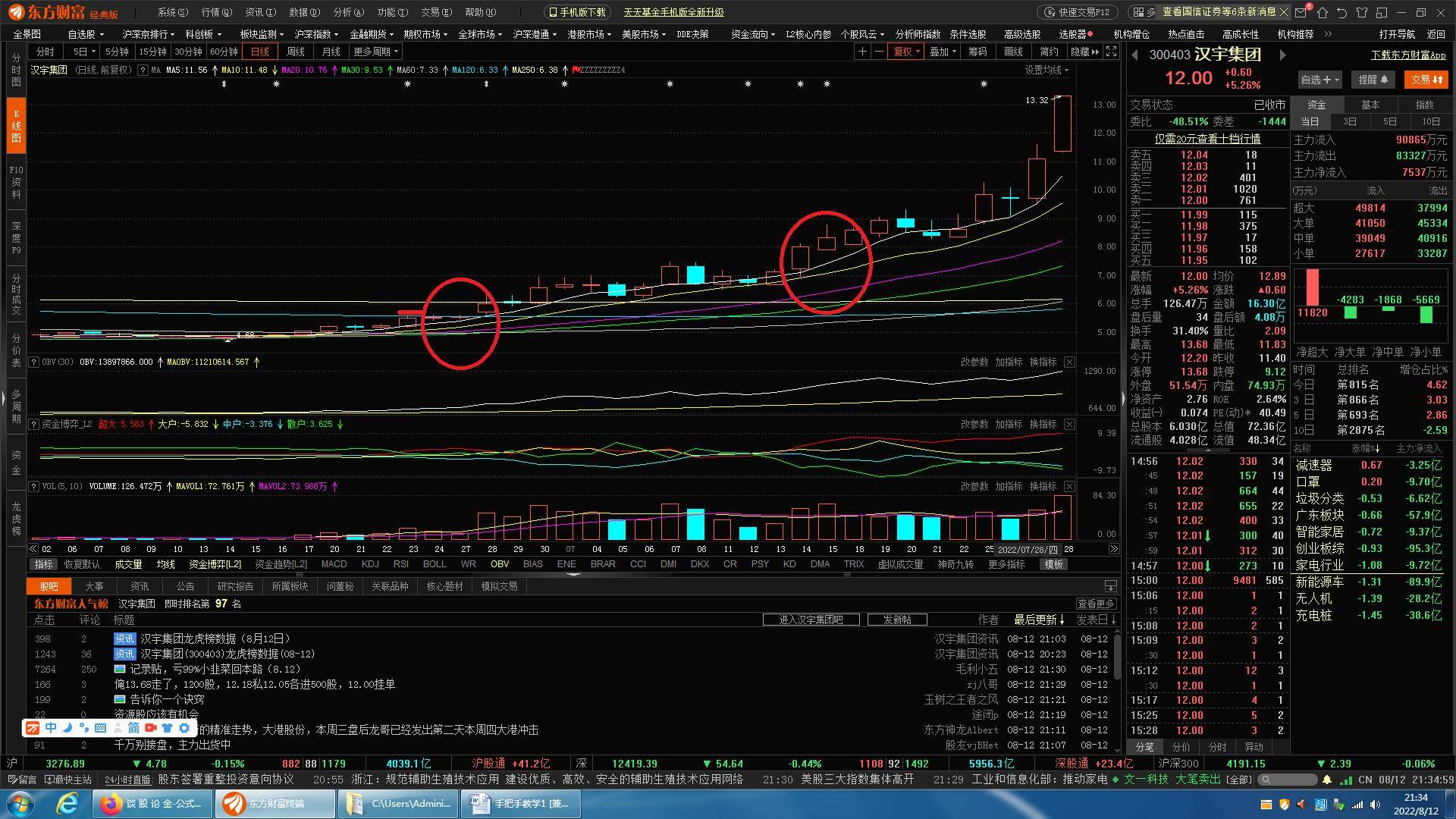Open Firefox window in taskbar
Screen dimensions: 1456x819
pos(154,804)
